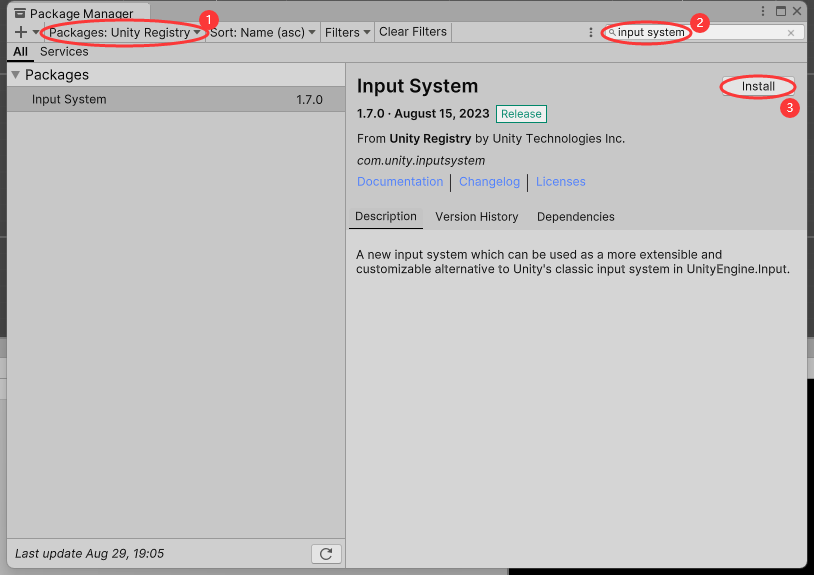Screen dimensions: 814x575
Task: Select the Input System package row
Action: [x=177, y=99]
